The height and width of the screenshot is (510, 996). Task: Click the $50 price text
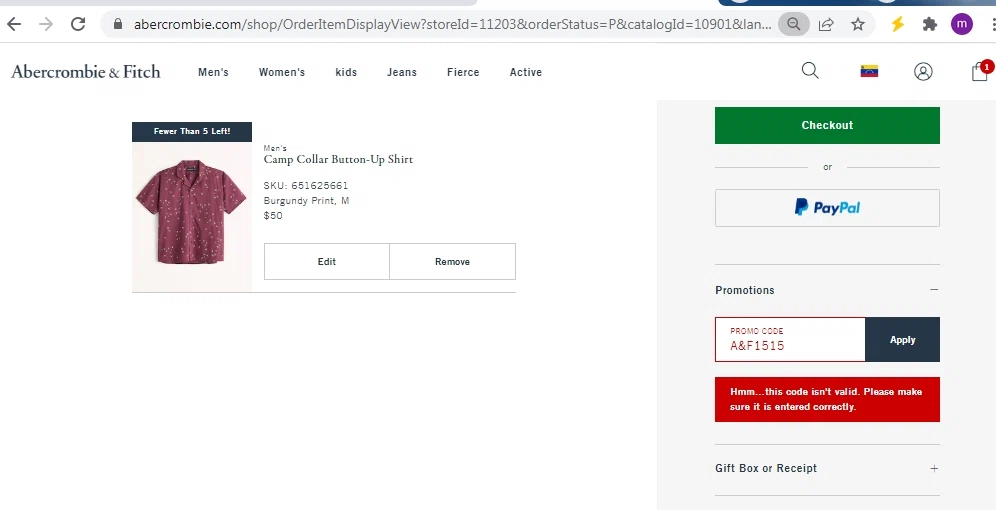coord(273,216)
